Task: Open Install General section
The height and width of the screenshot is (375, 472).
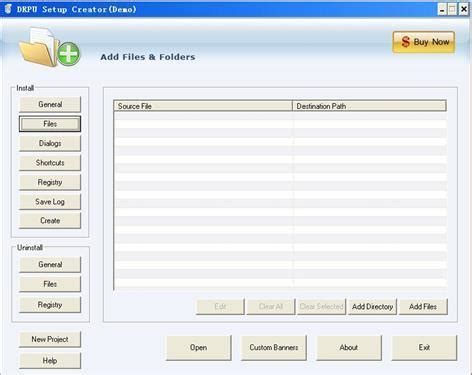Action: [x=50, y=104]
